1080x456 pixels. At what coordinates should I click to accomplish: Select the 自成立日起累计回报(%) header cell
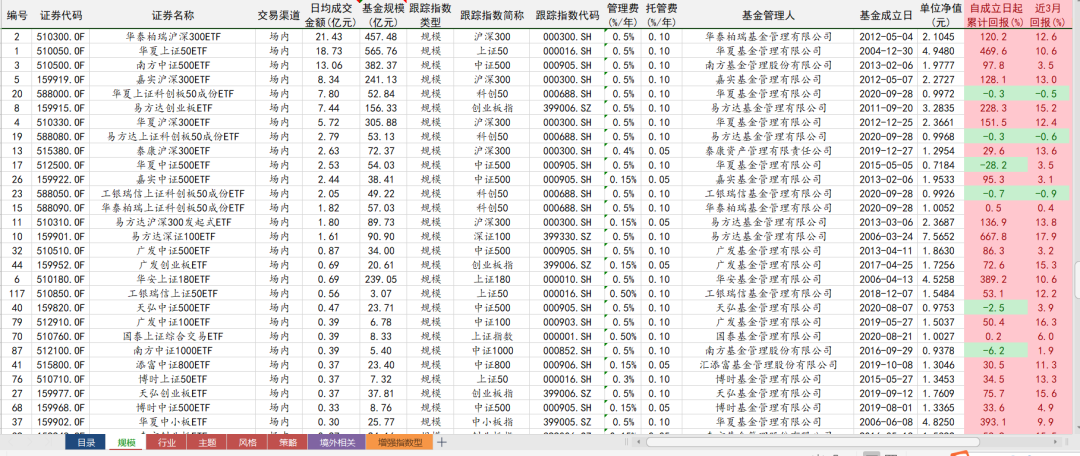point(995,14)
